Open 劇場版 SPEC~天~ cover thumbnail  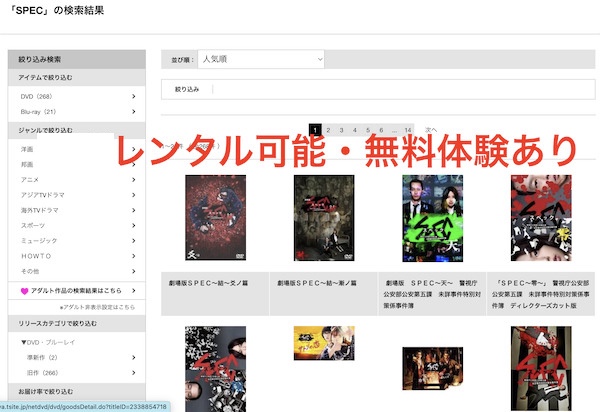click(x=432, y=218)
